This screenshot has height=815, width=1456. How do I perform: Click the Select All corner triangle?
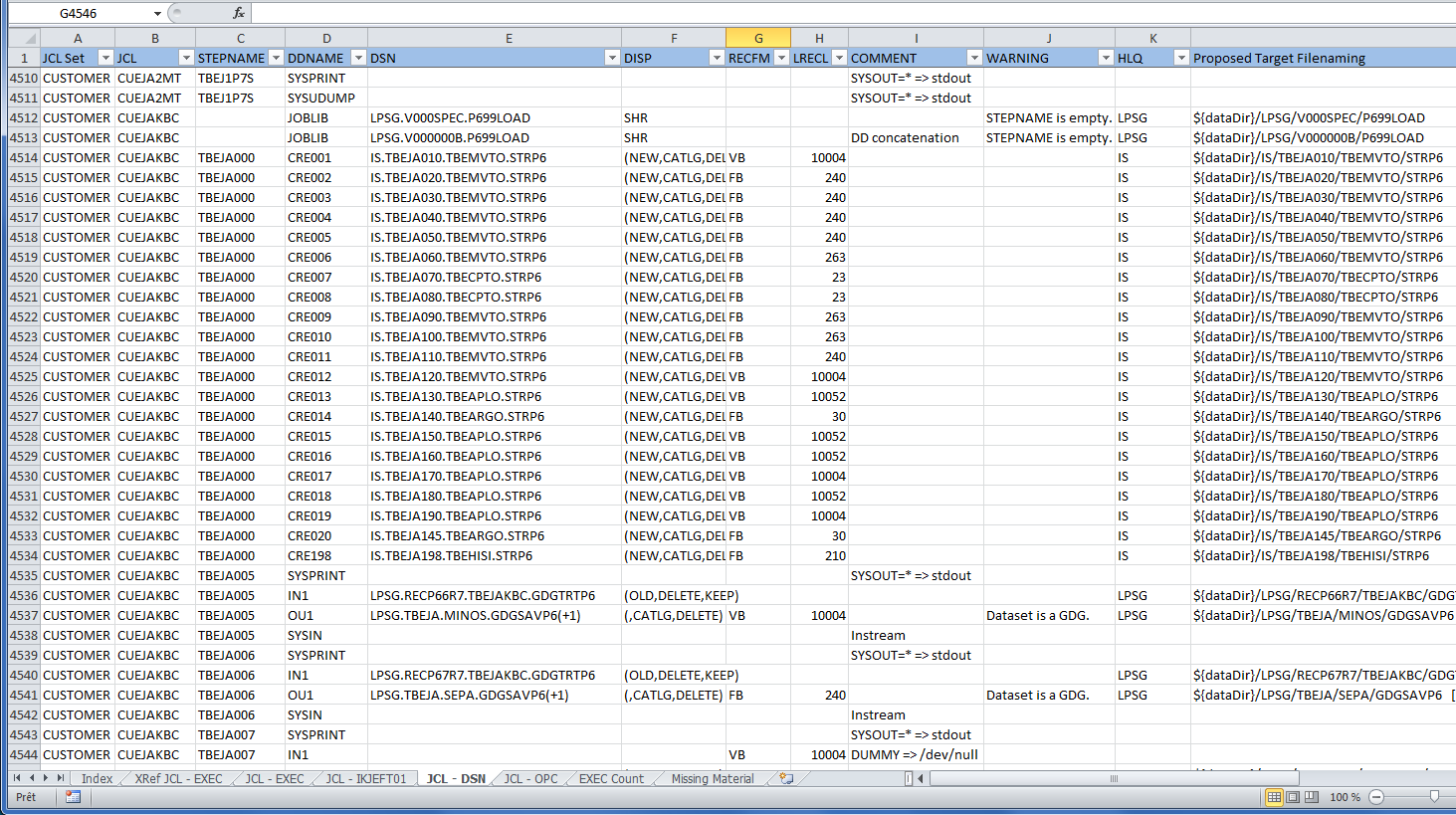coord(24,38)
